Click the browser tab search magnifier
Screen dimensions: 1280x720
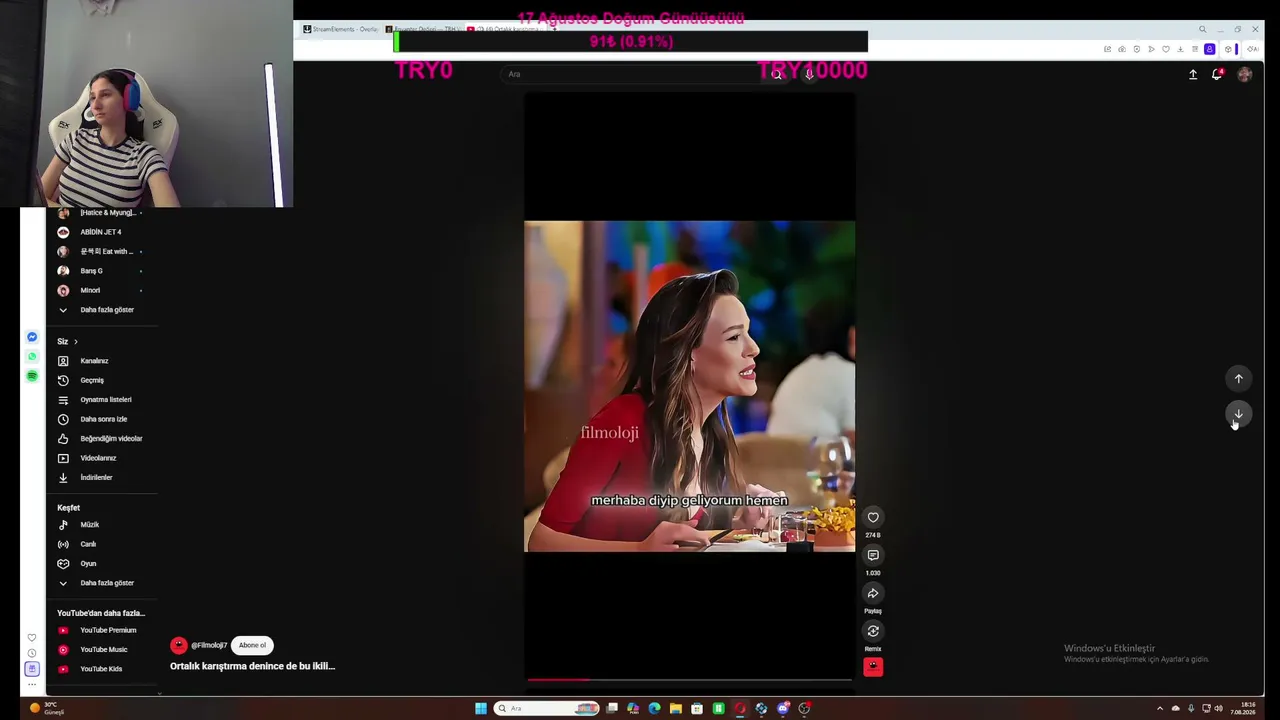pos(1202,29)
